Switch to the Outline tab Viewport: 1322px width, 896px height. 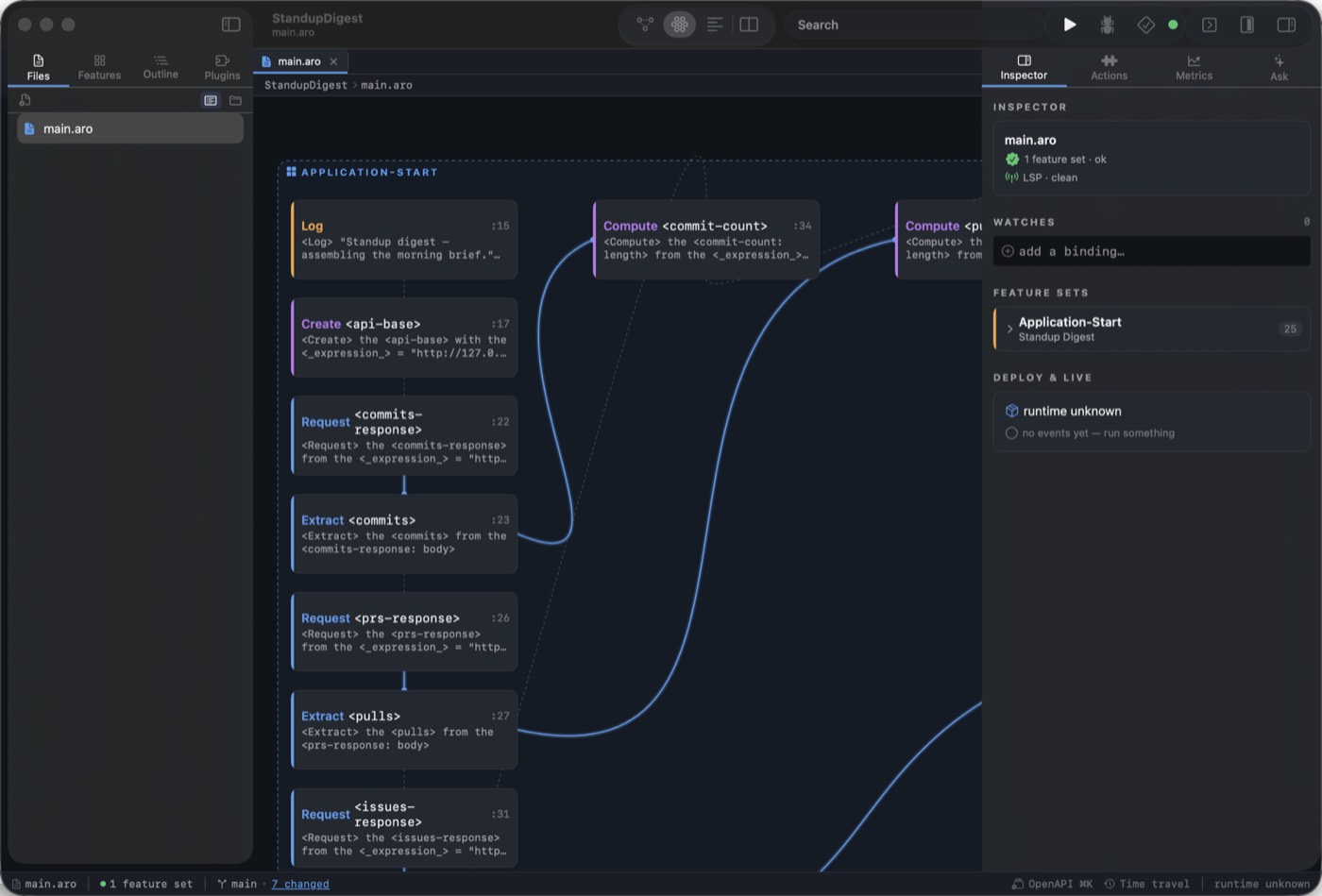click(161, 67)
